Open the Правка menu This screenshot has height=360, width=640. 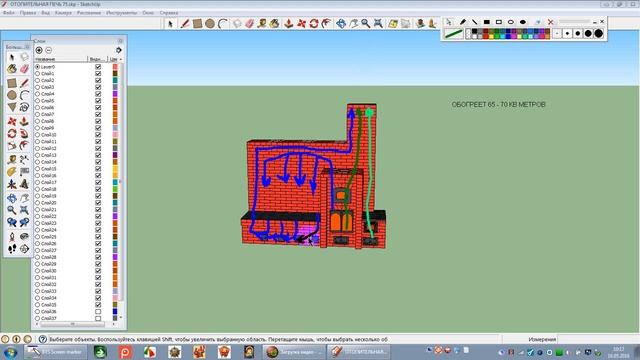pos(28,13)
